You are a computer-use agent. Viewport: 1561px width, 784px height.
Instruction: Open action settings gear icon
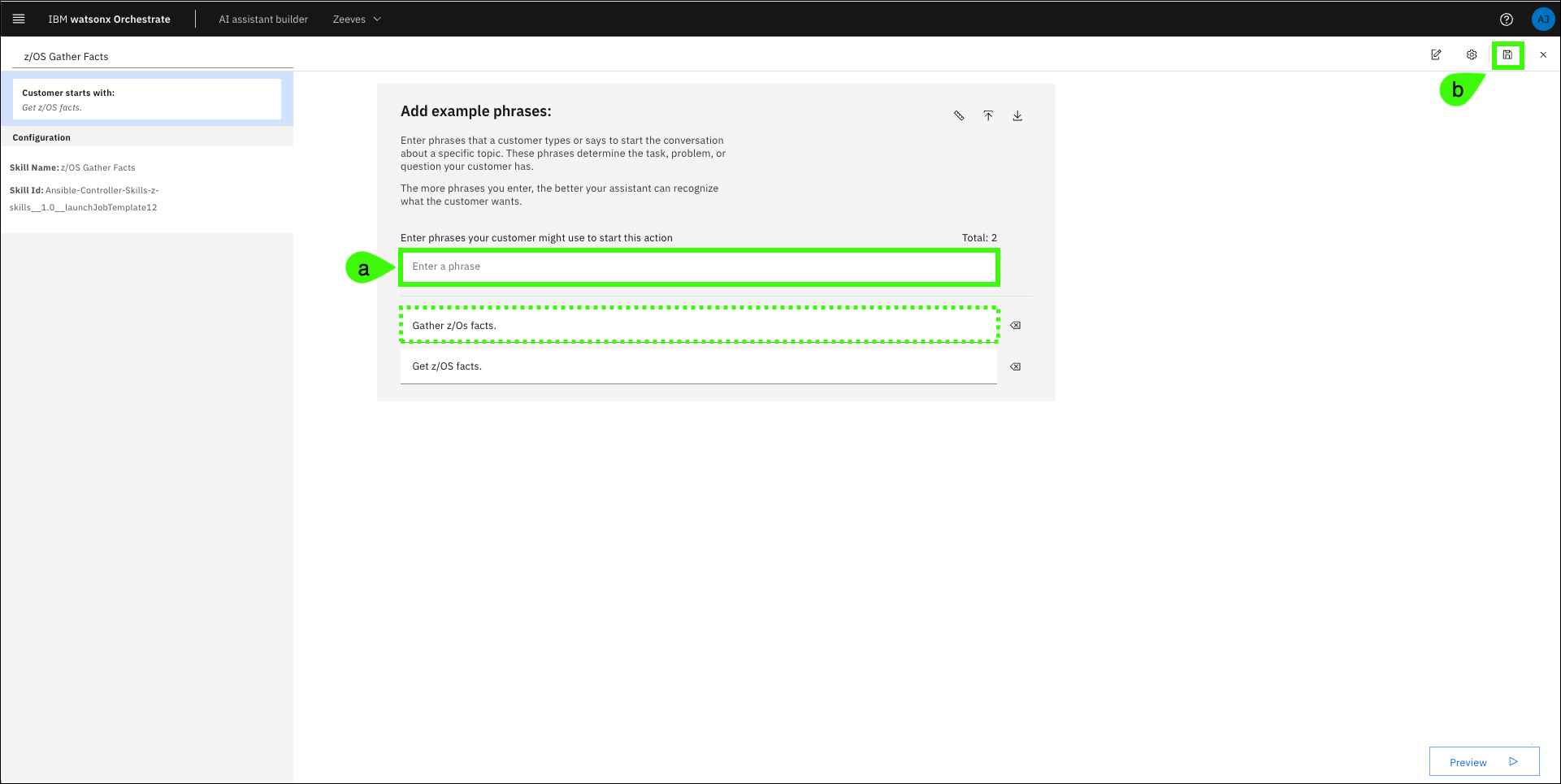coord(1472,55)
